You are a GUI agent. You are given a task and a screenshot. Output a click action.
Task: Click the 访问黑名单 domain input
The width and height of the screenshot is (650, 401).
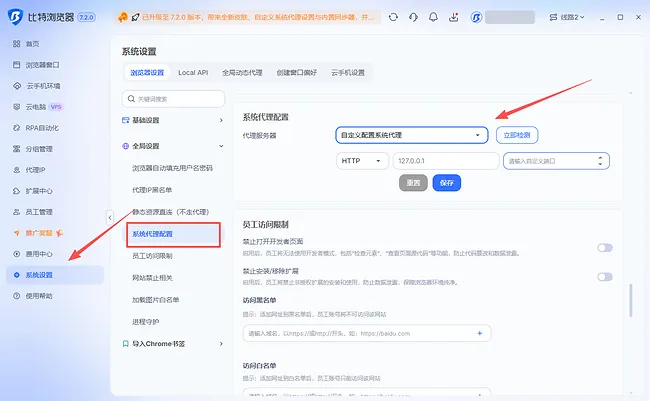(367, 333)
